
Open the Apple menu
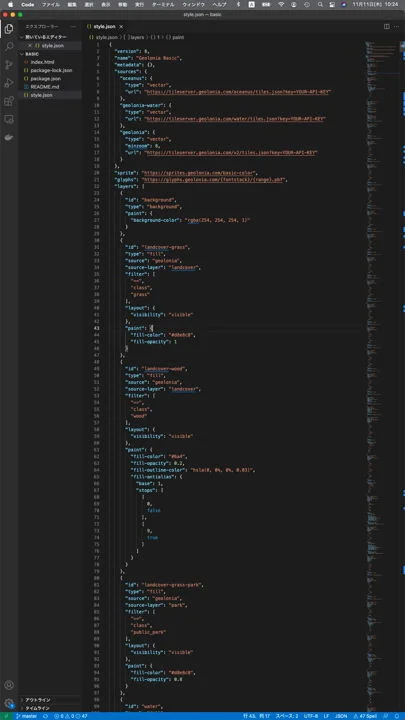coord(9,4)
